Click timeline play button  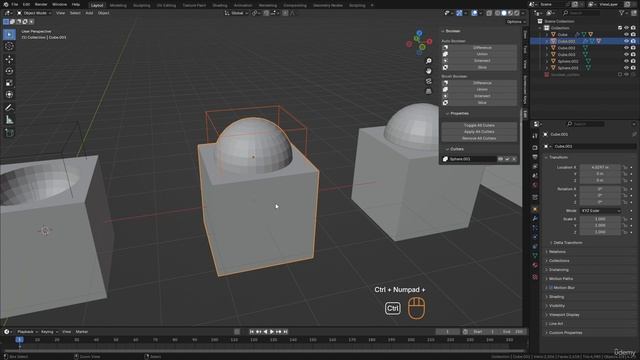point(272,332)
